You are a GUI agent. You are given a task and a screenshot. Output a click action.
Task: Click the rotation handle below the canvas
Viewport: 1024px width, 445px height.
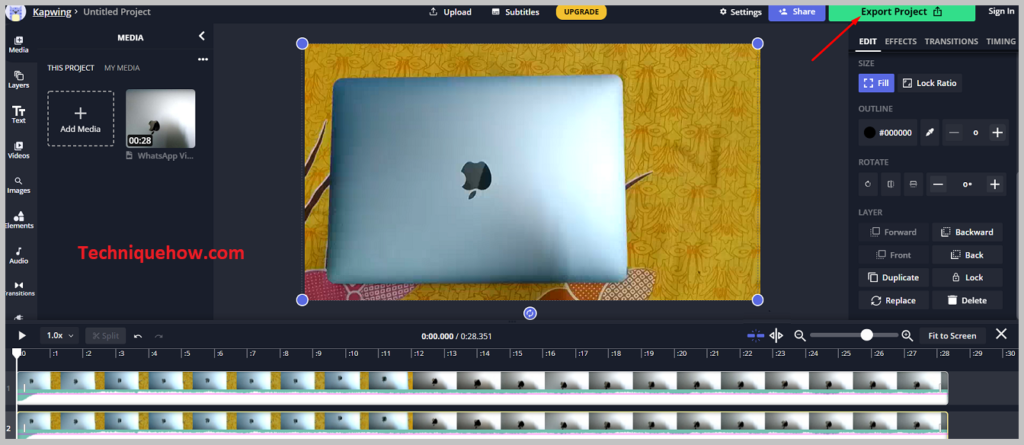point(530,313)
